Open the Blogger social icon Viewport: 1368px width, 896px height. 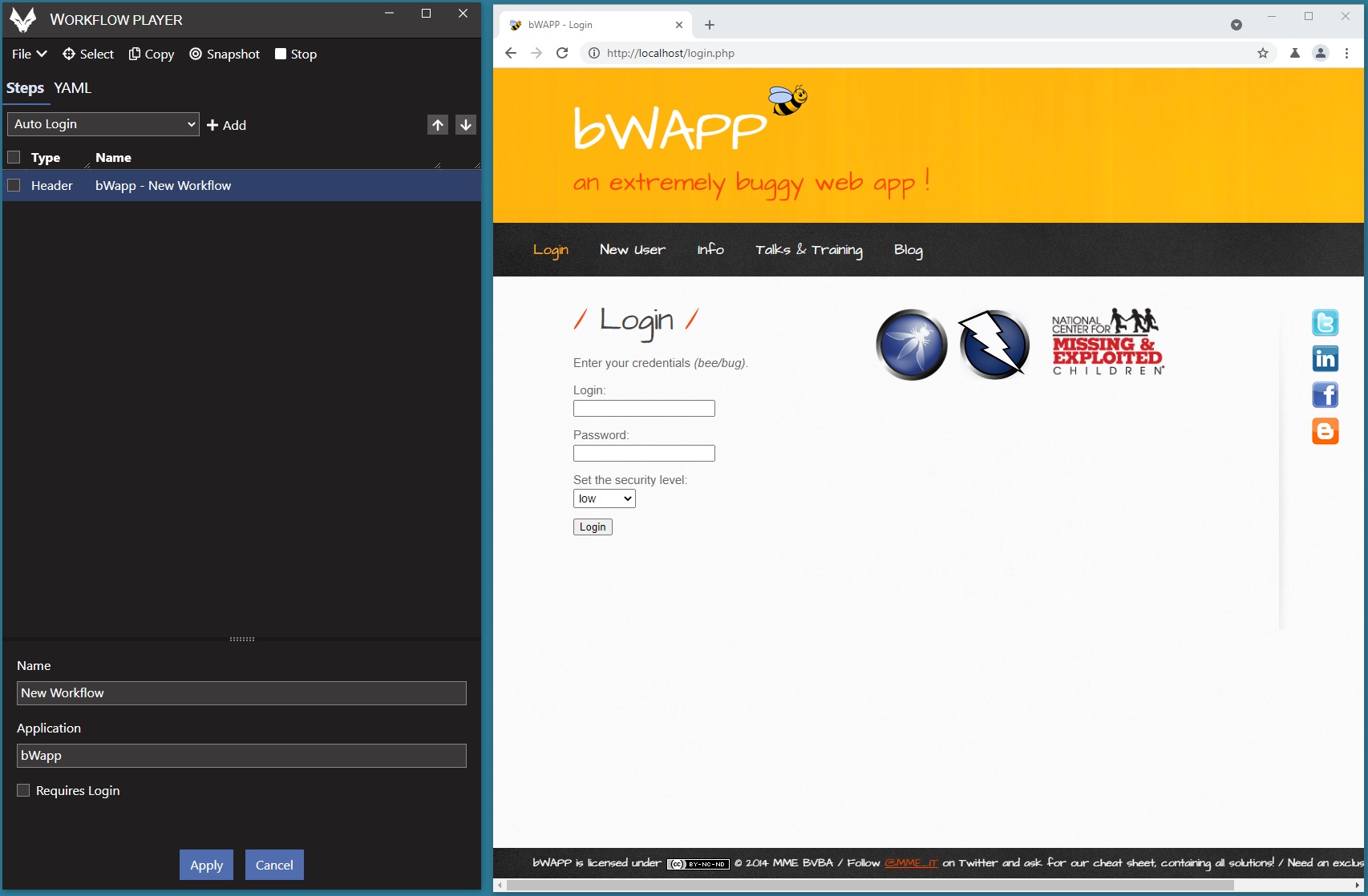tap(1325, 431)
